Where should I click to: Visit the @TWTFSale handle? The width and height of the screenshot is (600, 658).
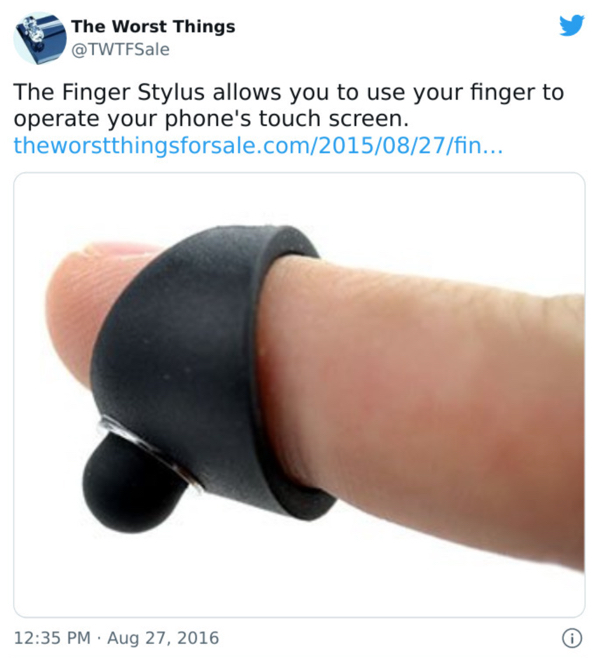pyautogui.click(x=121, y=50)
